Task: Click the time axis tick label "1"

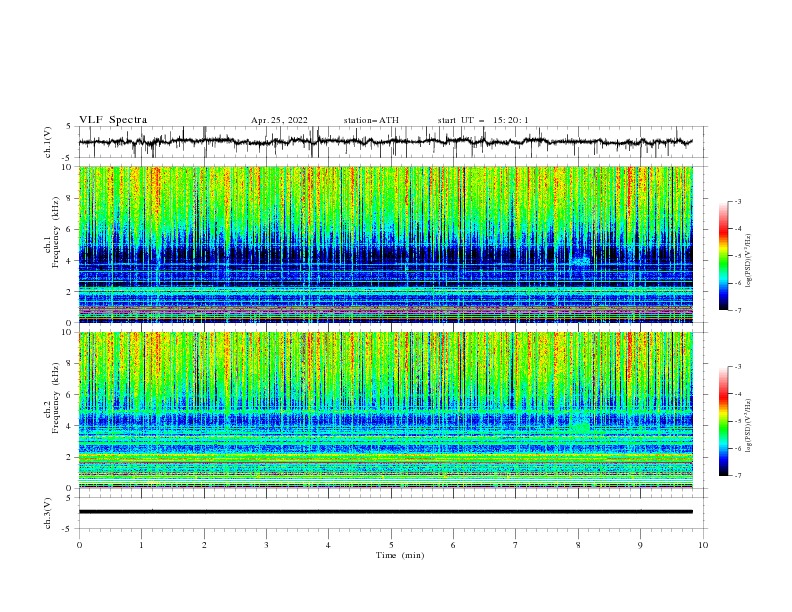Action: (141, 545)
